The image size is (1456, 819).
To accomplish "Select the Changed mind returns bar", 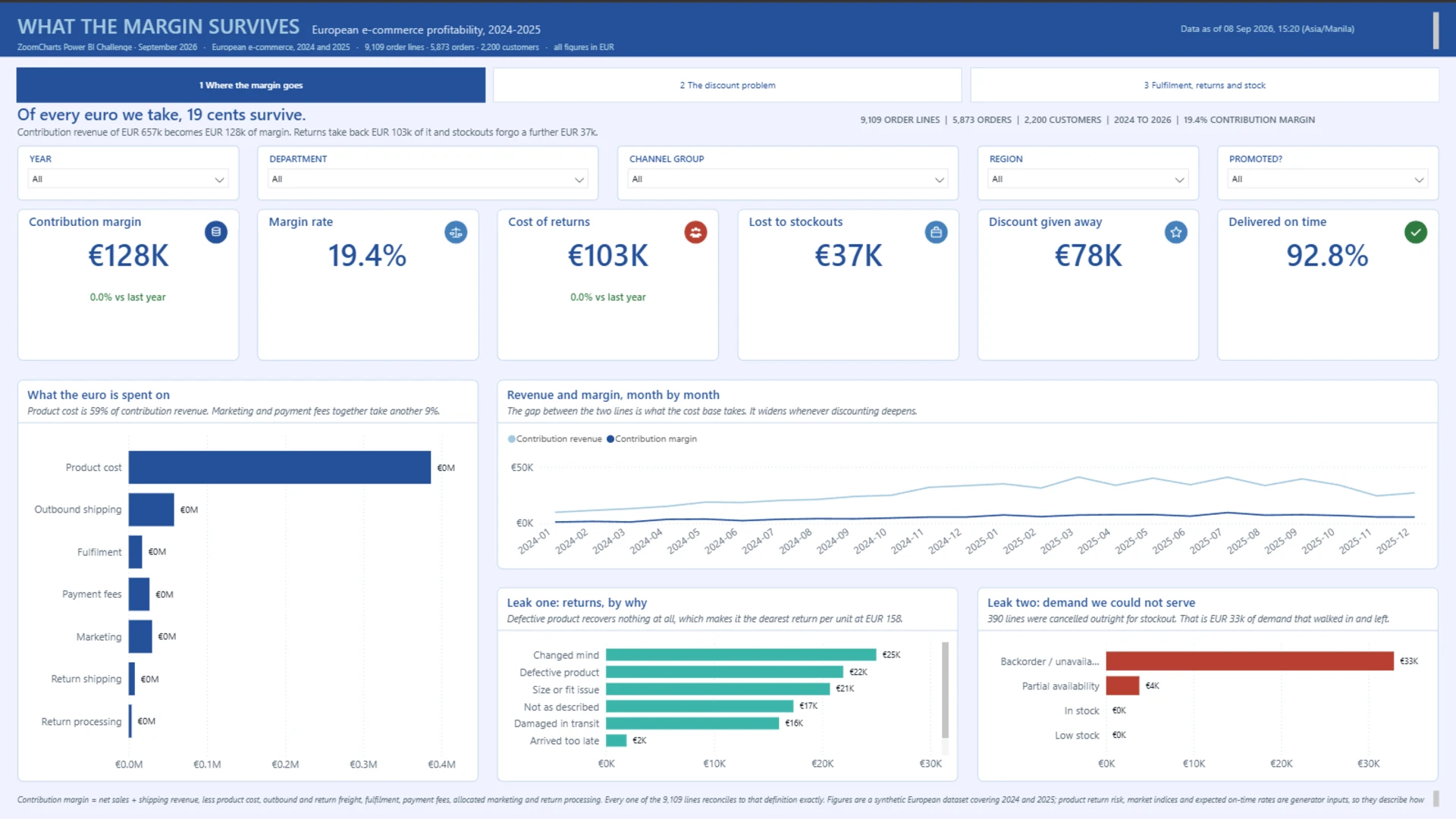I will pos(741,654).
